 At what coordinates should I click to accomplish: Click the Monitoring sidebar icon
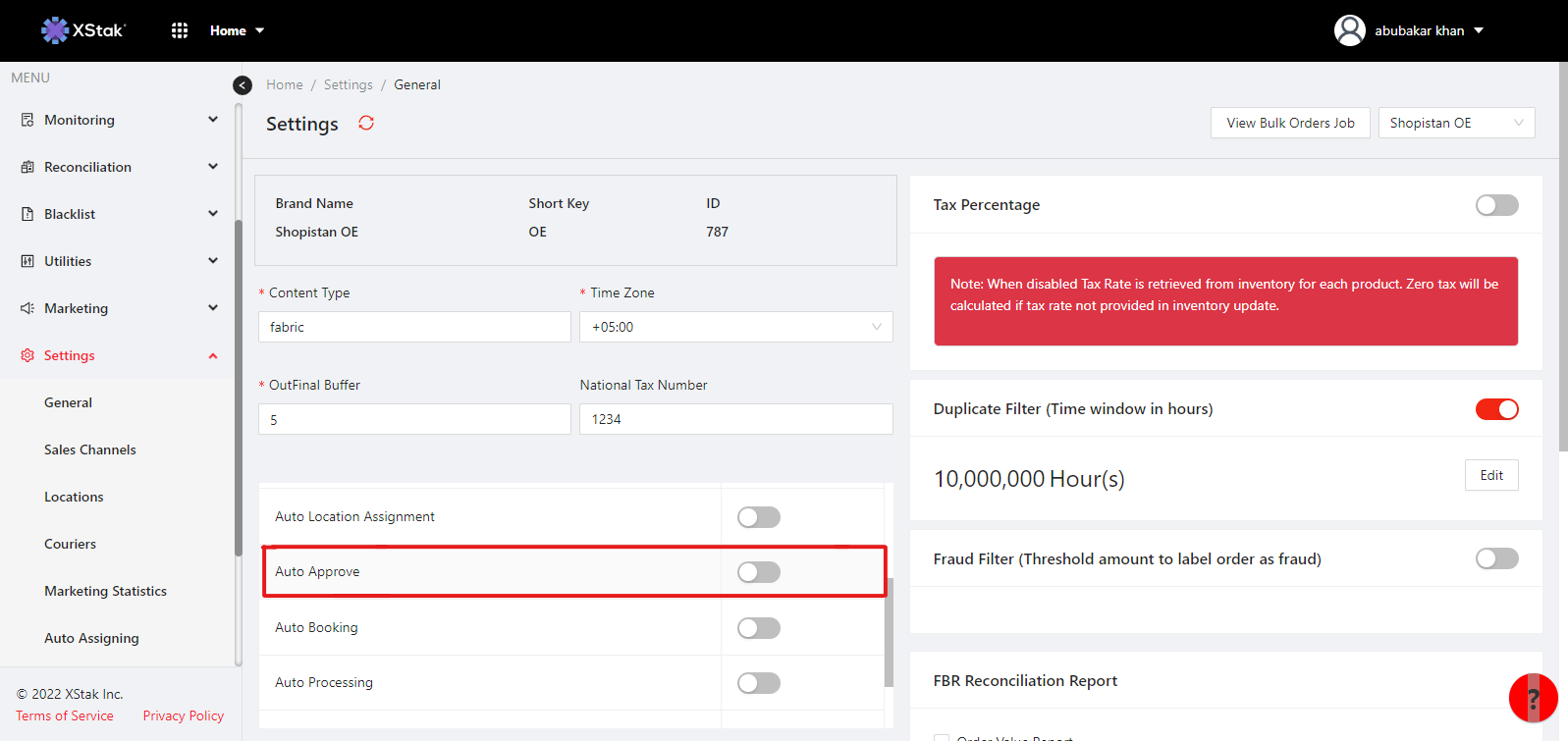tap(27, 120)
